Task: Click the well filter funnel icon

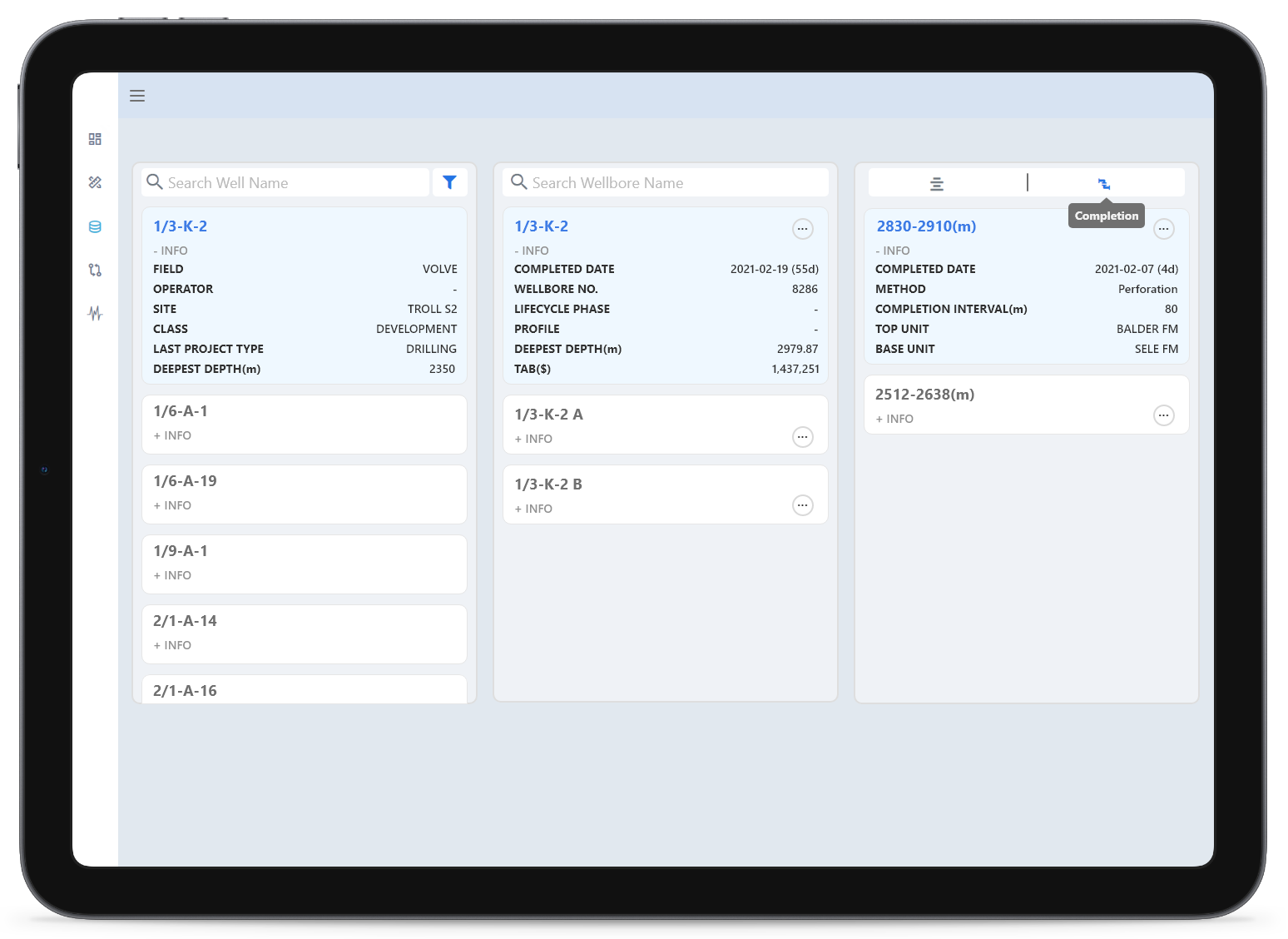Action: [x=449, y=182]
